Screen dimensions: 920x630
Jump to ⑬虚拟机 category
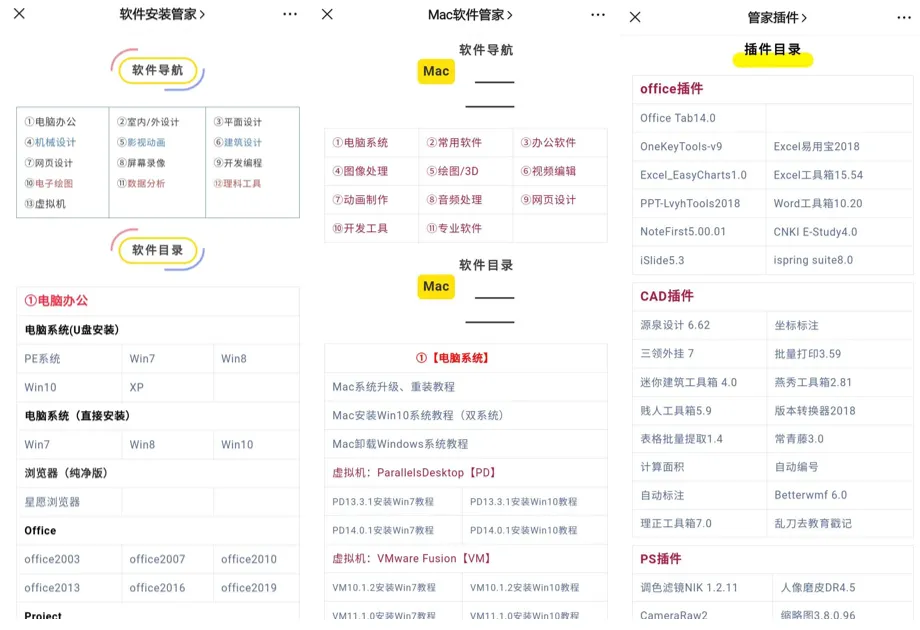click(45, 204)
